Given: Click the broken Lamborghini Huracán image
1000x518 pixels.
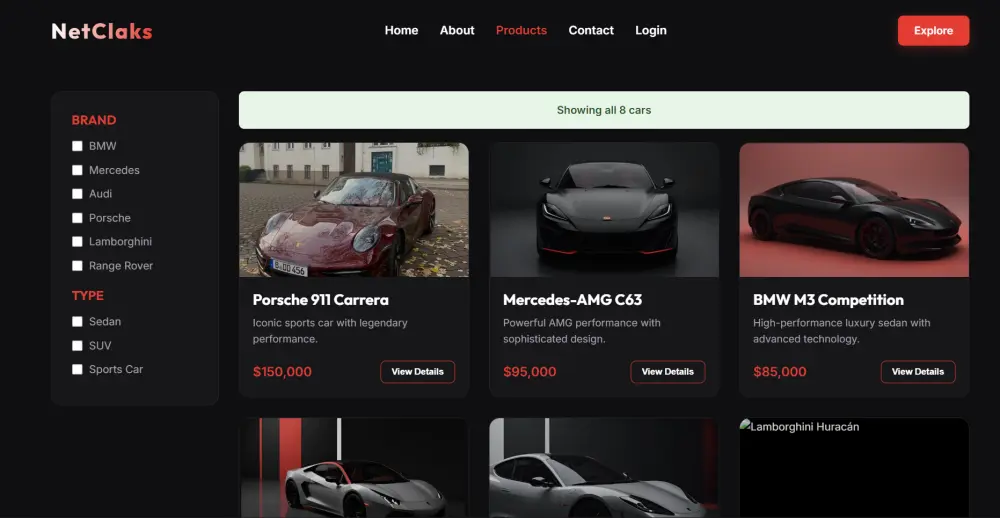Looking at the screenshot, I should tap(854, 468).
